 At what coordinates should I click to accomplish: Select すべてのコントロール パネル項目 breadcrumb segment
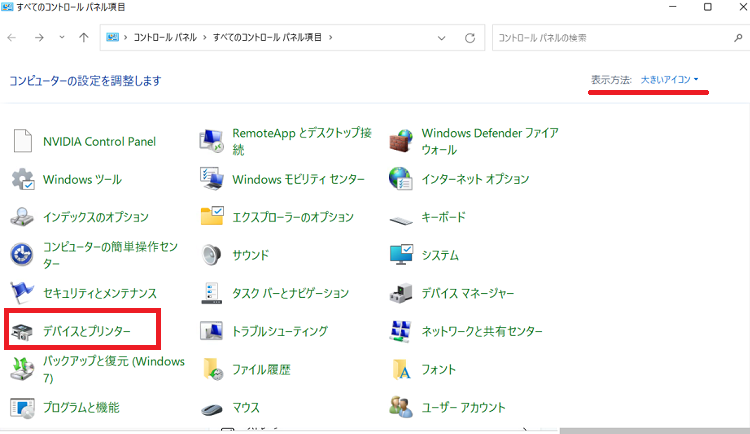pos(267,37)
